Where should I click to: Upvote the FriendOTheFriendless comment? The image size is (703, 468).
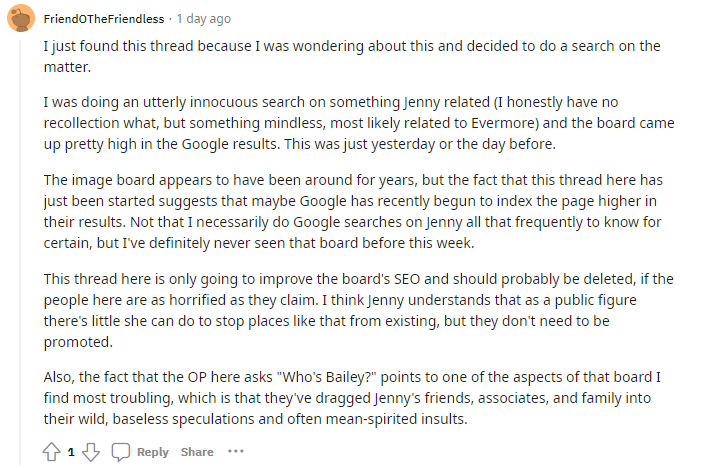(52, 452)
